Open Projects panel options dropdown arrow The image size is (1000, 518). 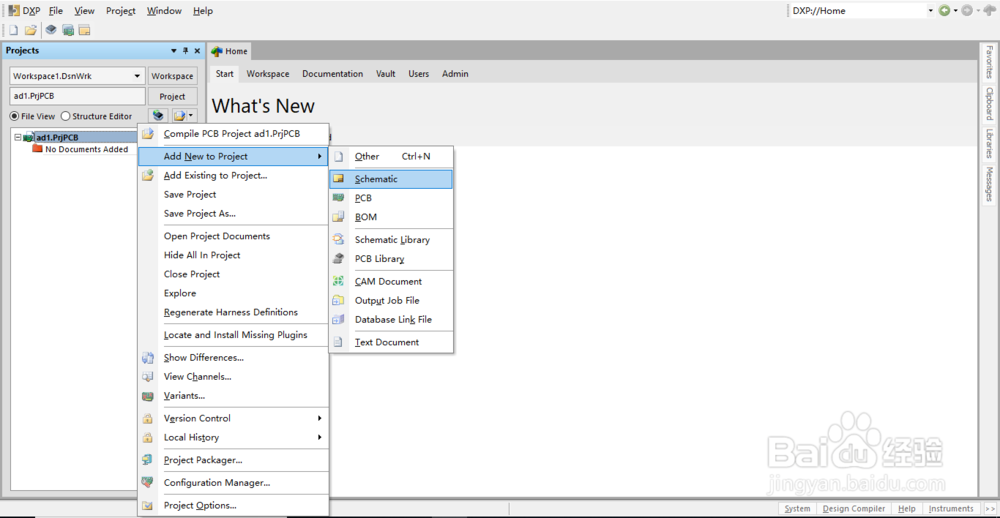(x=174, y=51)
